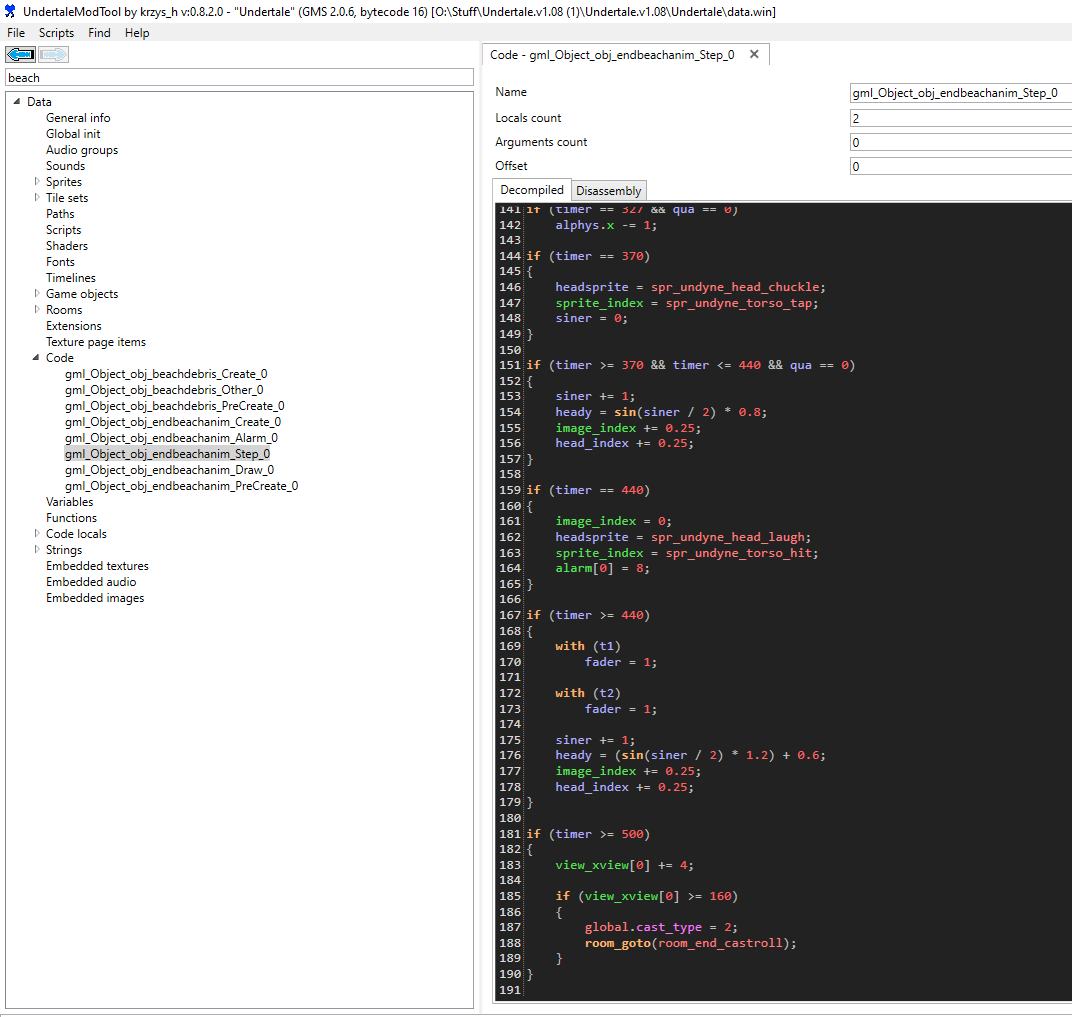This screenshot has width=1072, height=1017.
Task: Click spr_undyne_head_laugh on line 162
Action: pos(727,537)
